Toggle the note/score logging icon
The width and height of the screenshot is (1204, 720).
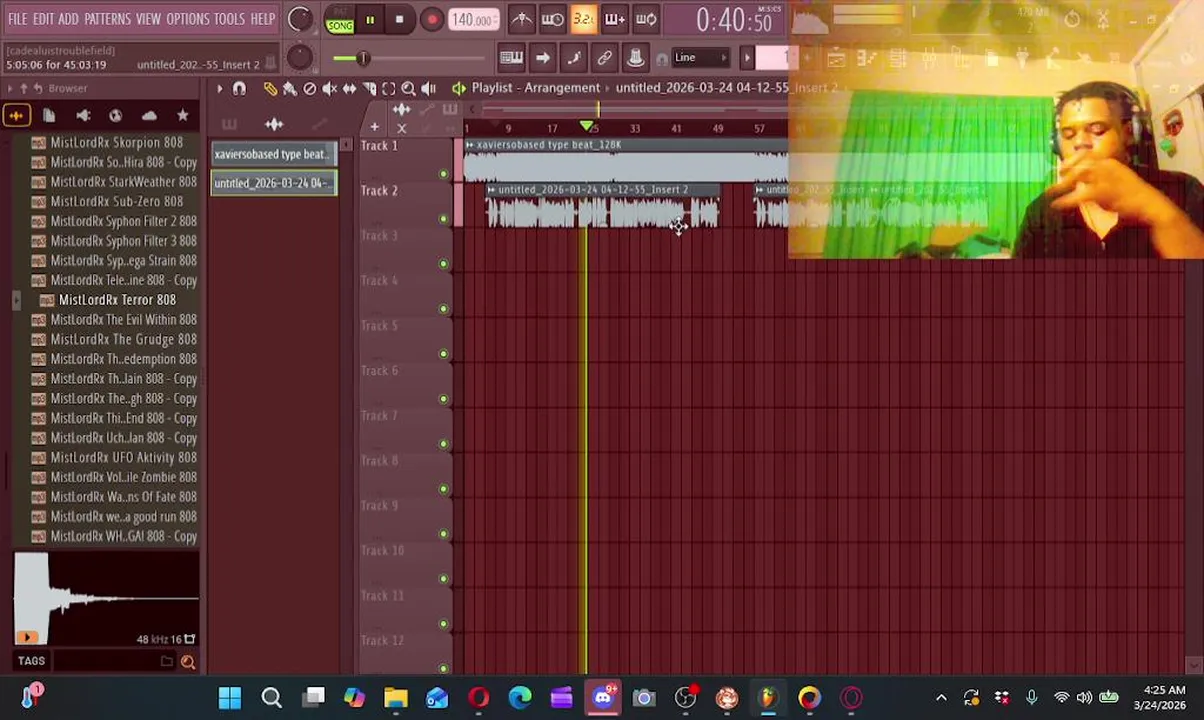click(x=573, y=58)
